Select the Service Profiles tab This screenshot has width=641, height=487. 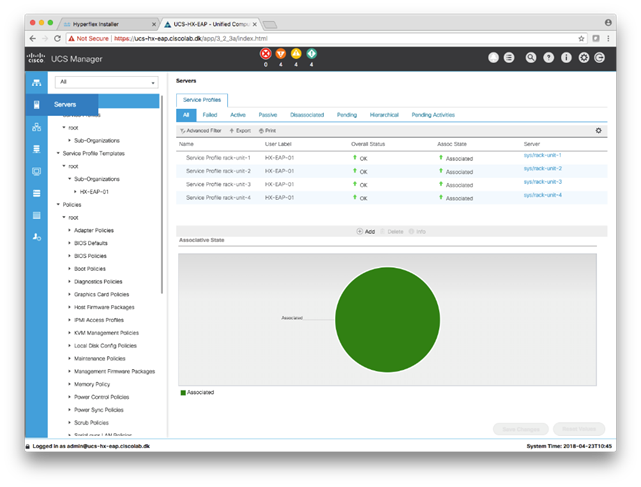coord(202,100)
